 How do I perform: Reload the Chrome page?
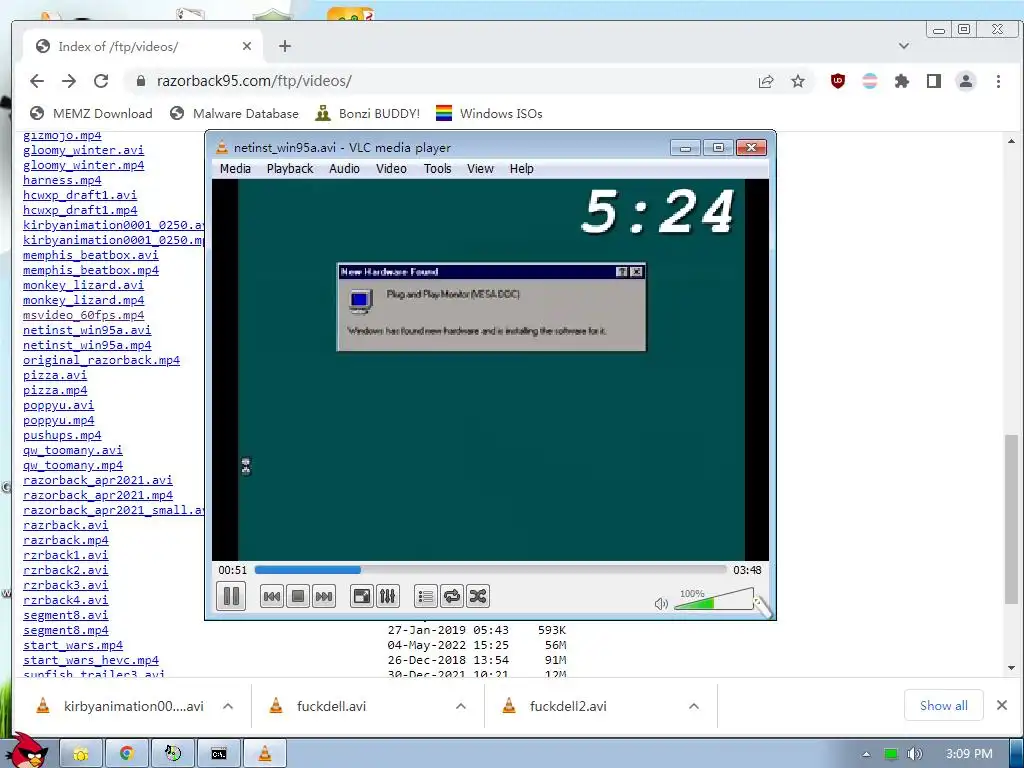click(101, 81)
